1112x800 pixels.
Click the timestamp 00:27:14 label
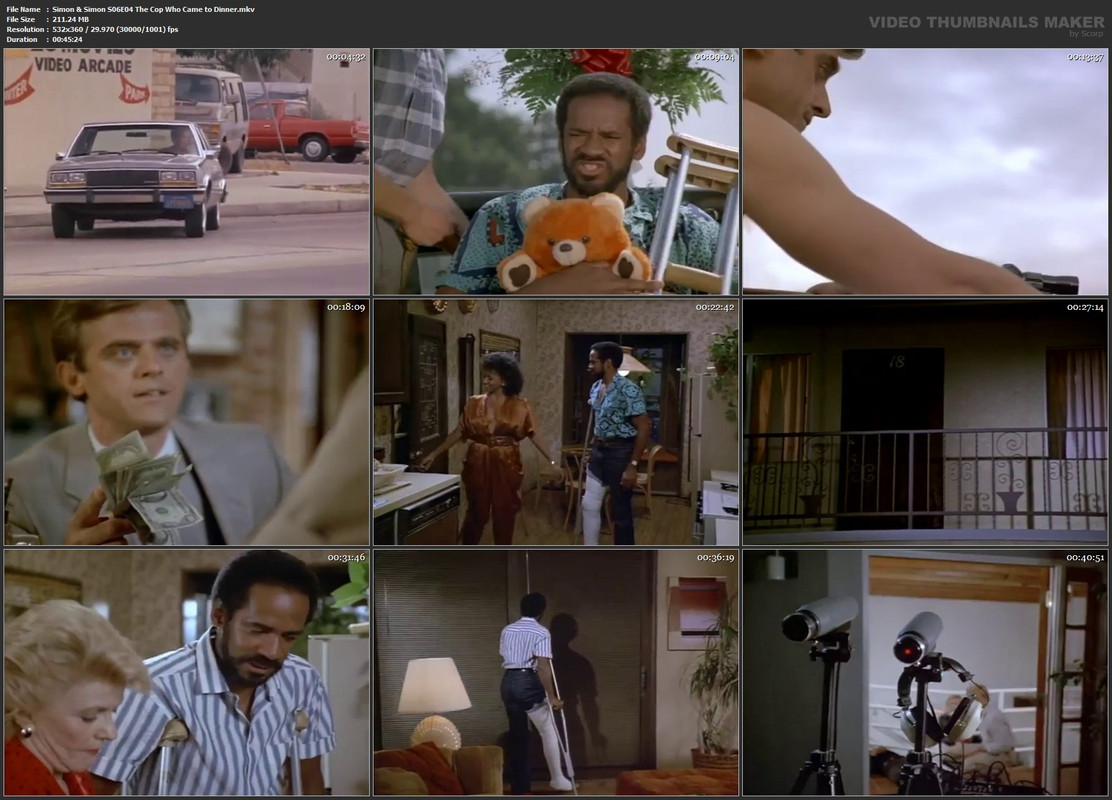[1085, 307]
